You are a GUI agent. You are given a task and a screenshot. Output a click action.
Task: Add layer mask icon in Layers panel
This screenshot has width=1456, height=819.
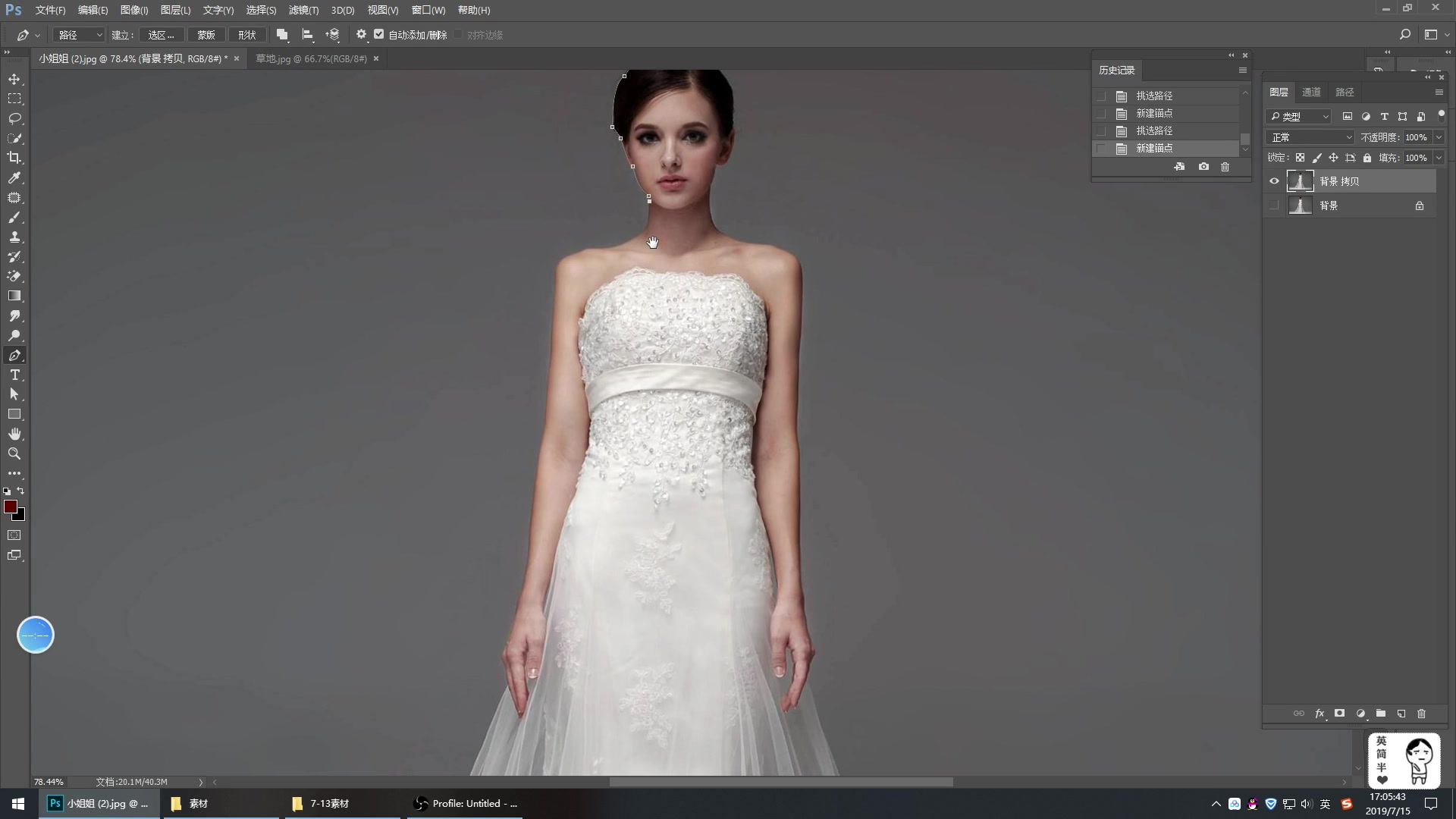pos(1340,714)
